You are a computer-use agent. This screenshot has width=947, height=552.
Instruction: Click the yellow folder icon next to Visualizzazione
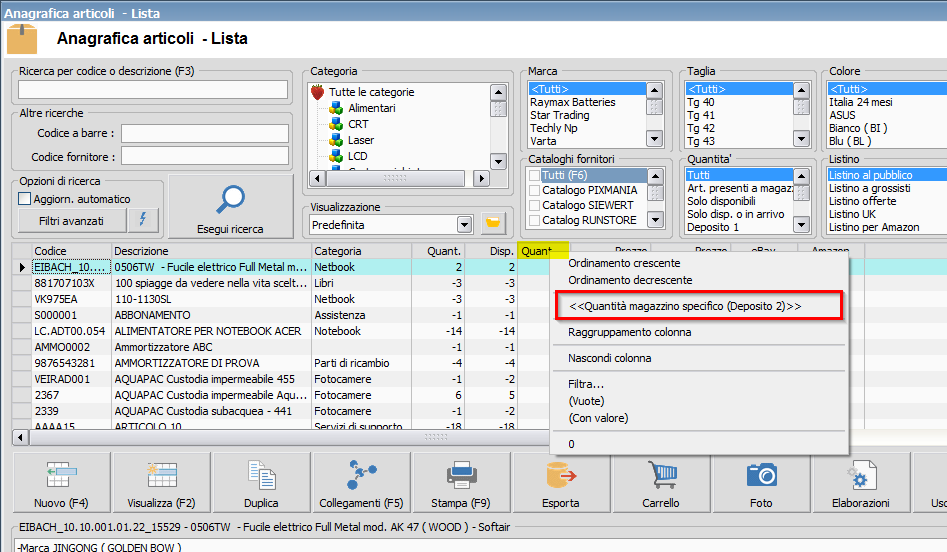(x=493, y=223)
